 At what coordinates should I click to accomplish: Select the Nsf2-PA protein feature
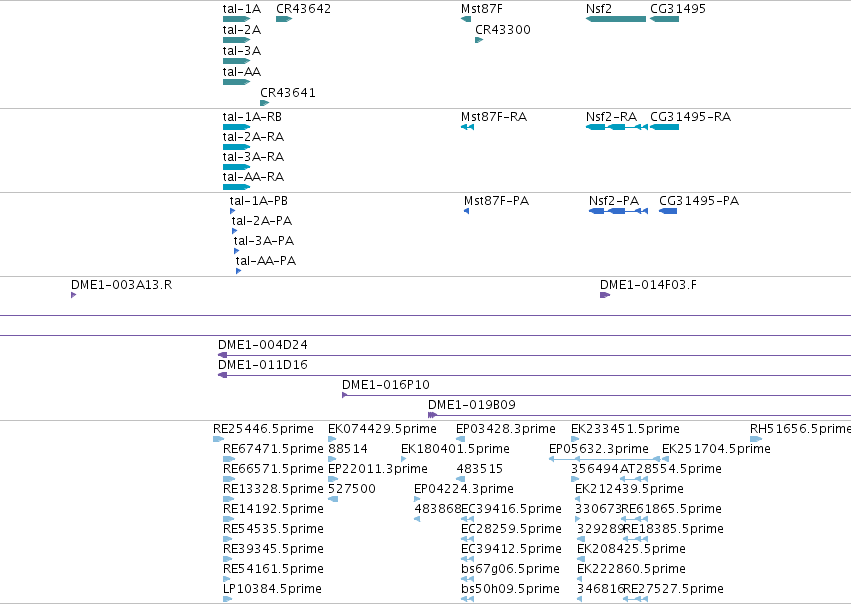tap(618, 211)
